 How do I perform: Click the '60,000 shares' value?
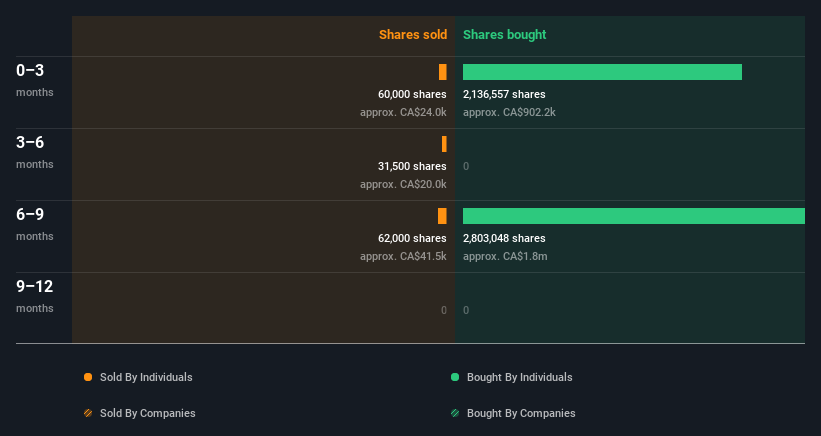412,94
